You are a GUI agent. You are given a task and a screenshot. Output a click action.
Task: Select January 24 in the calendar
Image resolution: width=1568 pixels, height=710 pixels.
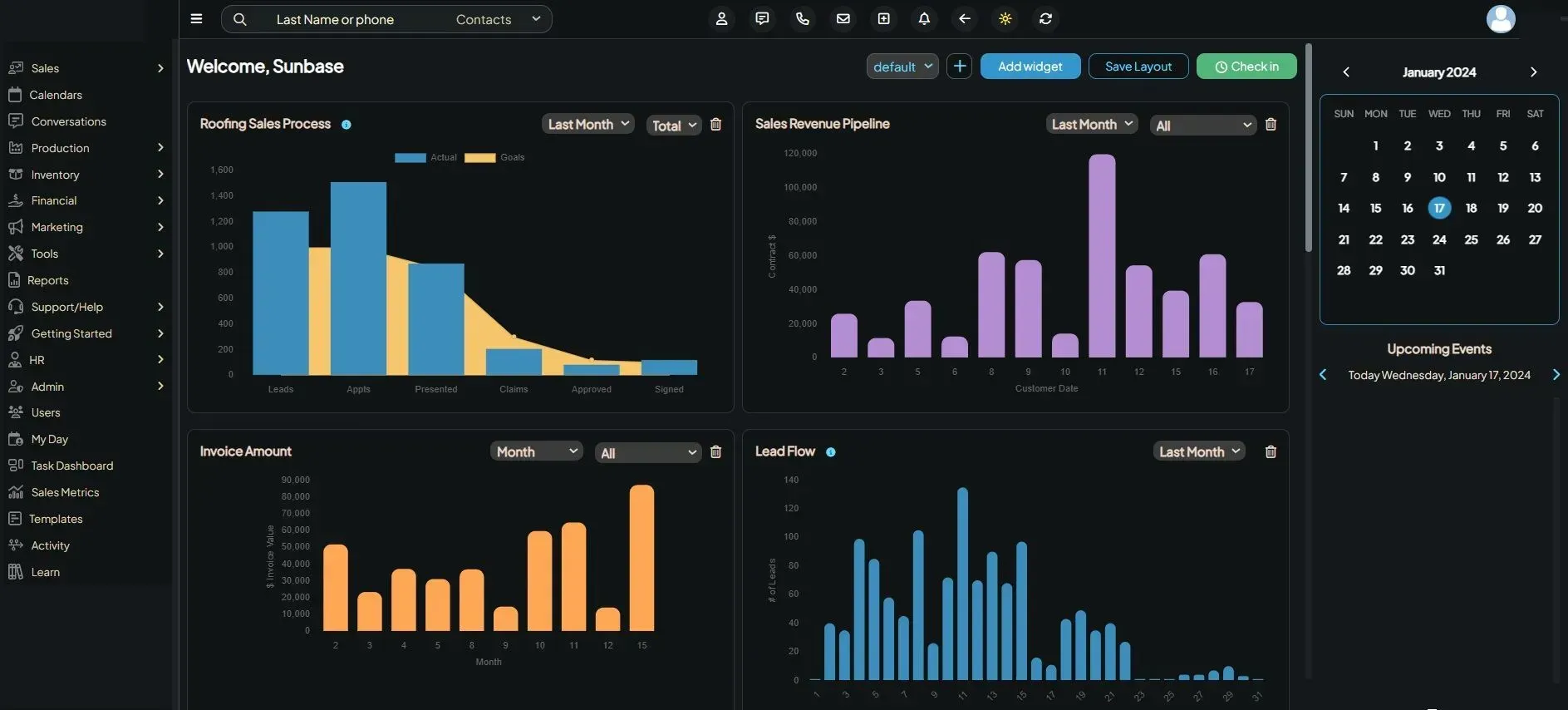click(1439, 239)
